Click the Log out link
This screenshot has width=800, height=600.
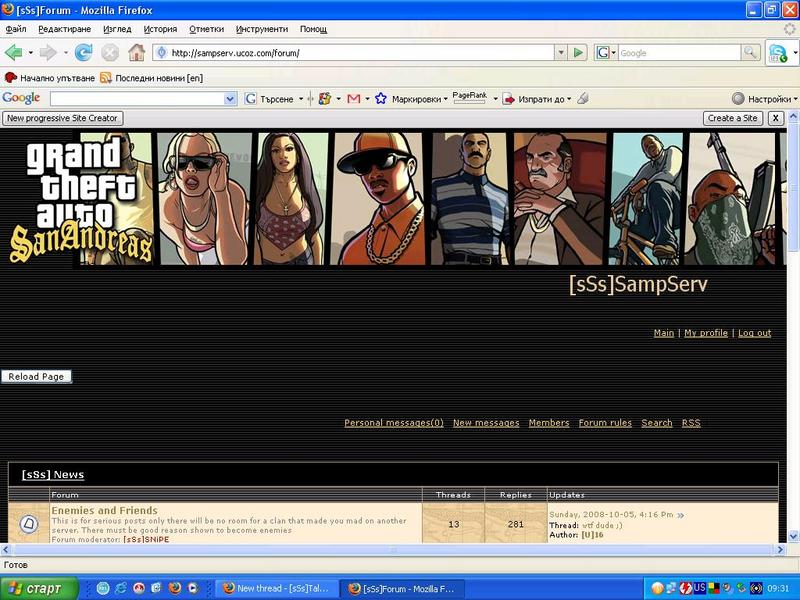[755, 333]
